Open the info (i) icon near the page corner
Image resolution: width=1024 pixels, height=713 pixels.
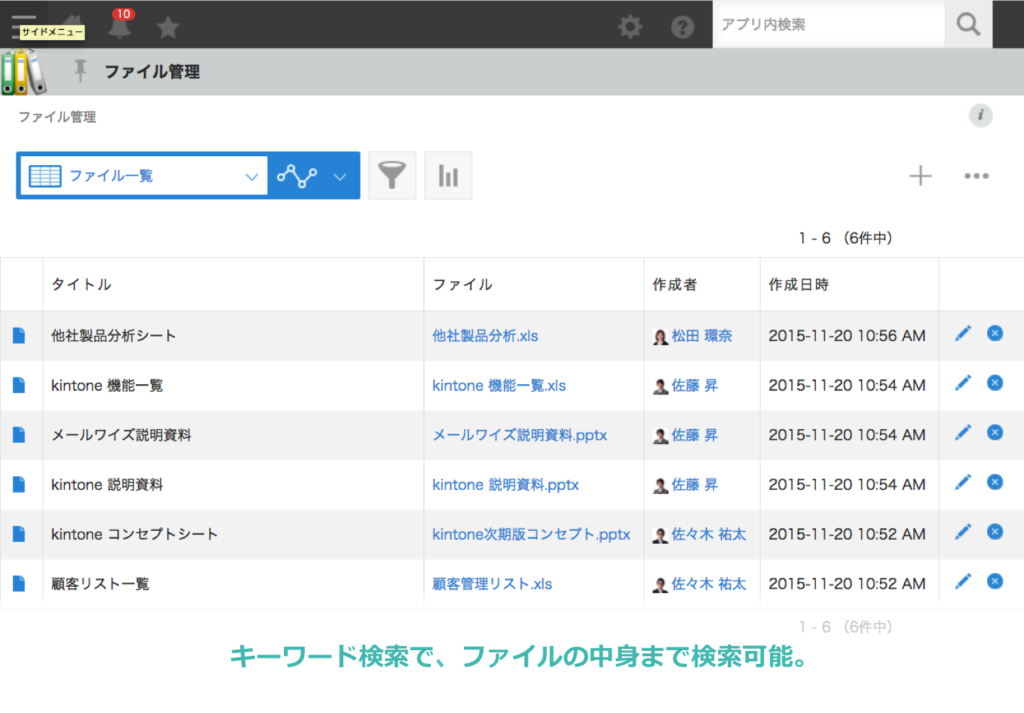[981, 115]
